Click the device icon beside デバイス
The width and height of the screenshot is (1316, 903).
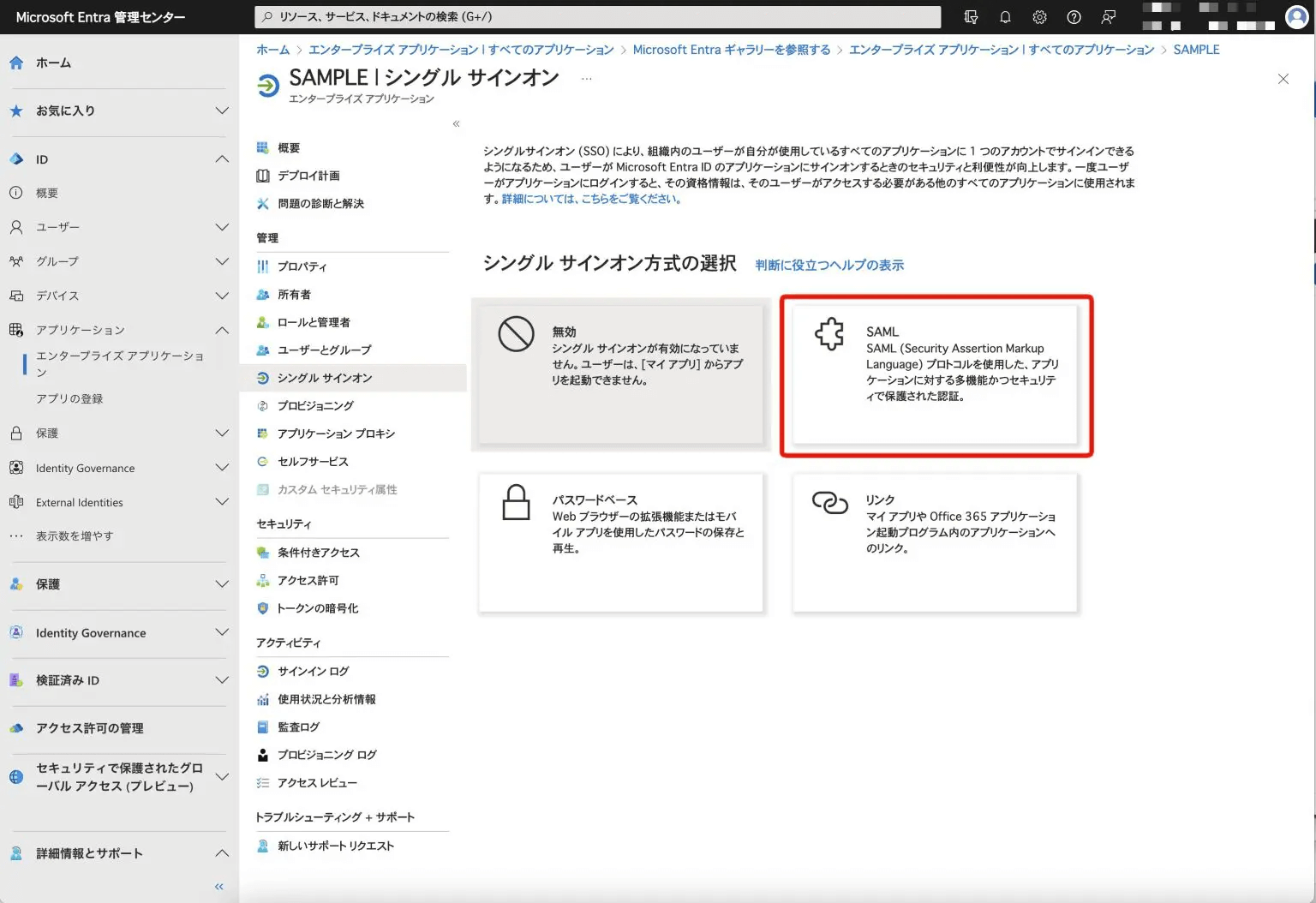tap(16, 296)
